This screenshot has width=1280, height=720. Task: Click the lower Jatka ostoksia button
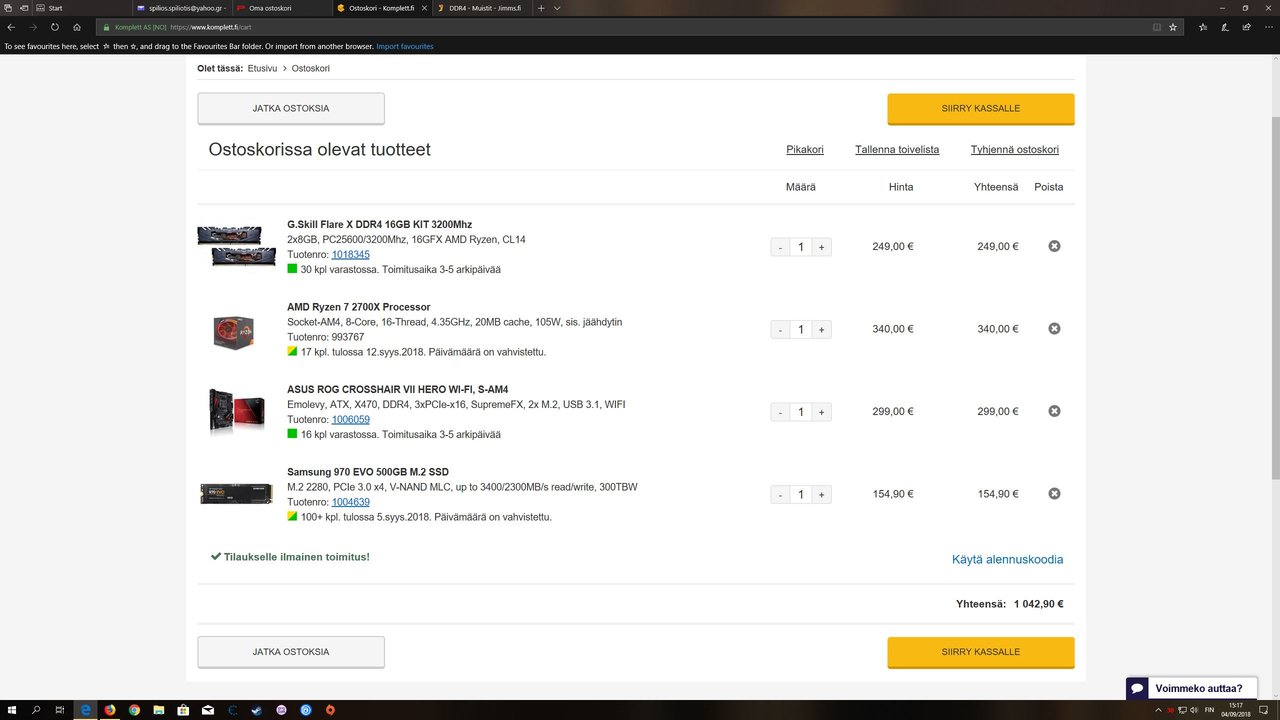click(x=291, y=652)
